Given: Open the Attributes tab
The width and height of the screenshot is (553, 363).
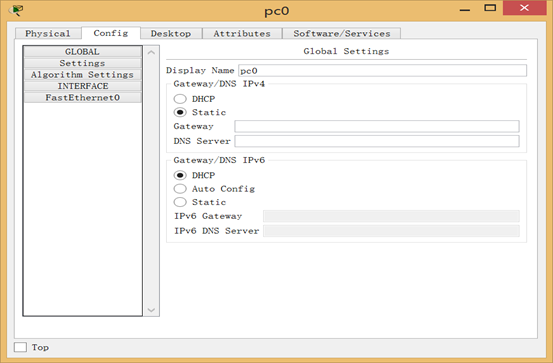Looking at the screenshot, I should point(242,34).
